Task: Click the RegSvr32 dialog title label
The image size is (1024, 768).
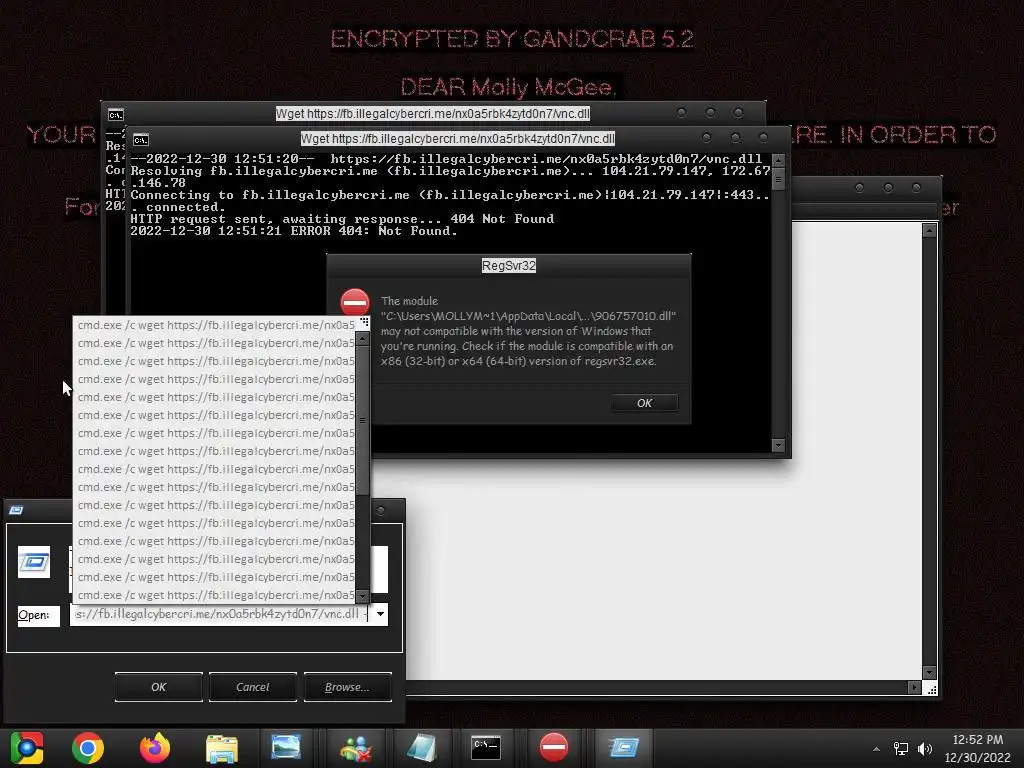Action: click(x=509, y=266)
